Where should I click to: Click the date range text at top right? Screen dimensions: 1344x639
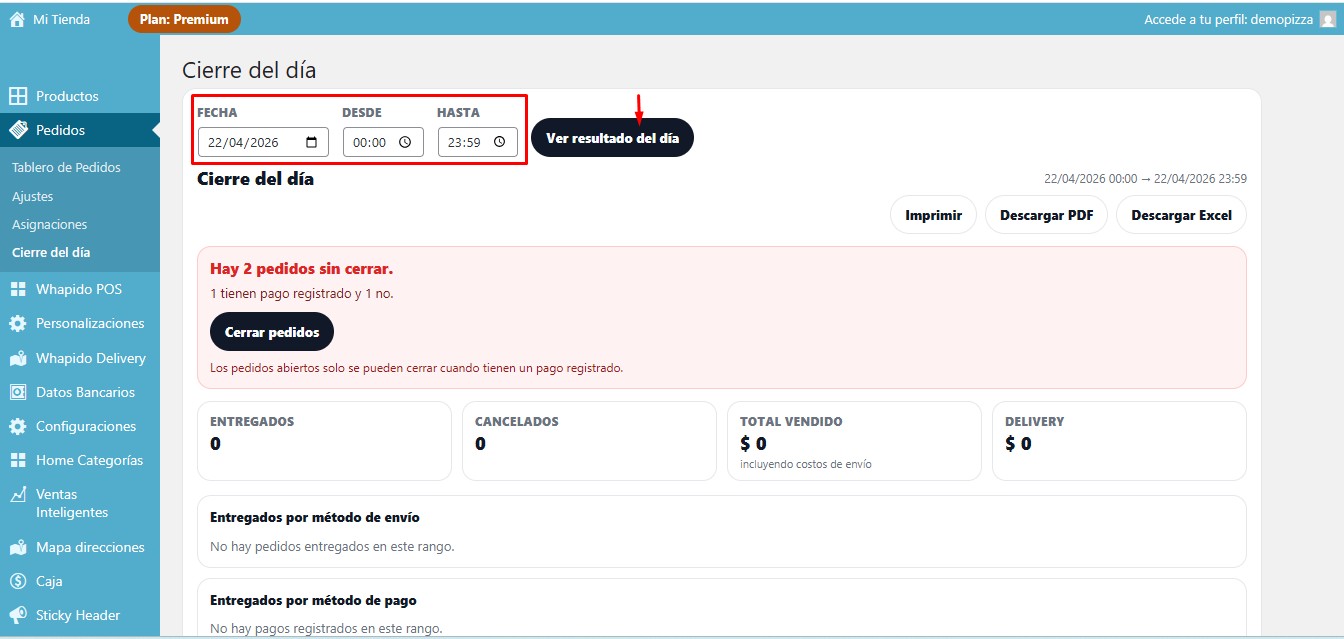pyautogui.click(x=1145, y=179)
